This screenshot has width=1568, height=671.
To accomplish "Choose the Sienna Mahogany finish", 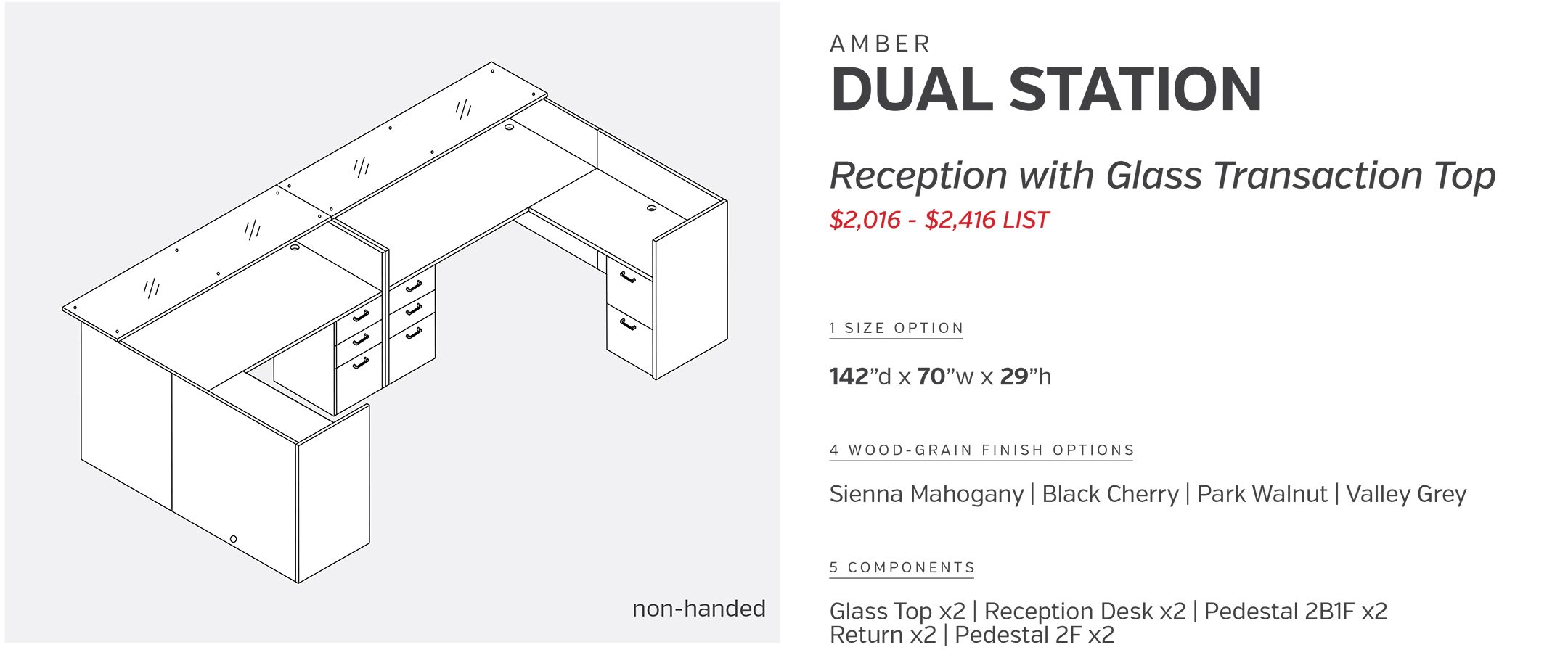I will (926, 494).
